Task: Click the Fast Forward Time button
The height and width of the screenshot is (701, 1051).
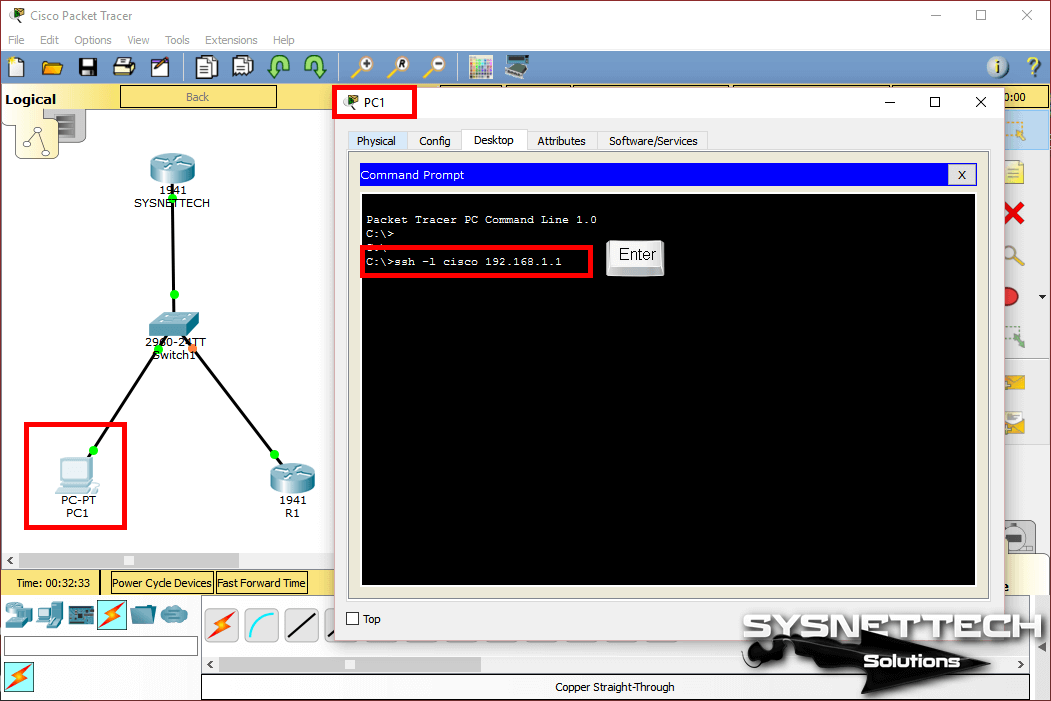Action: pyautogui.click(x=261, y=583)
